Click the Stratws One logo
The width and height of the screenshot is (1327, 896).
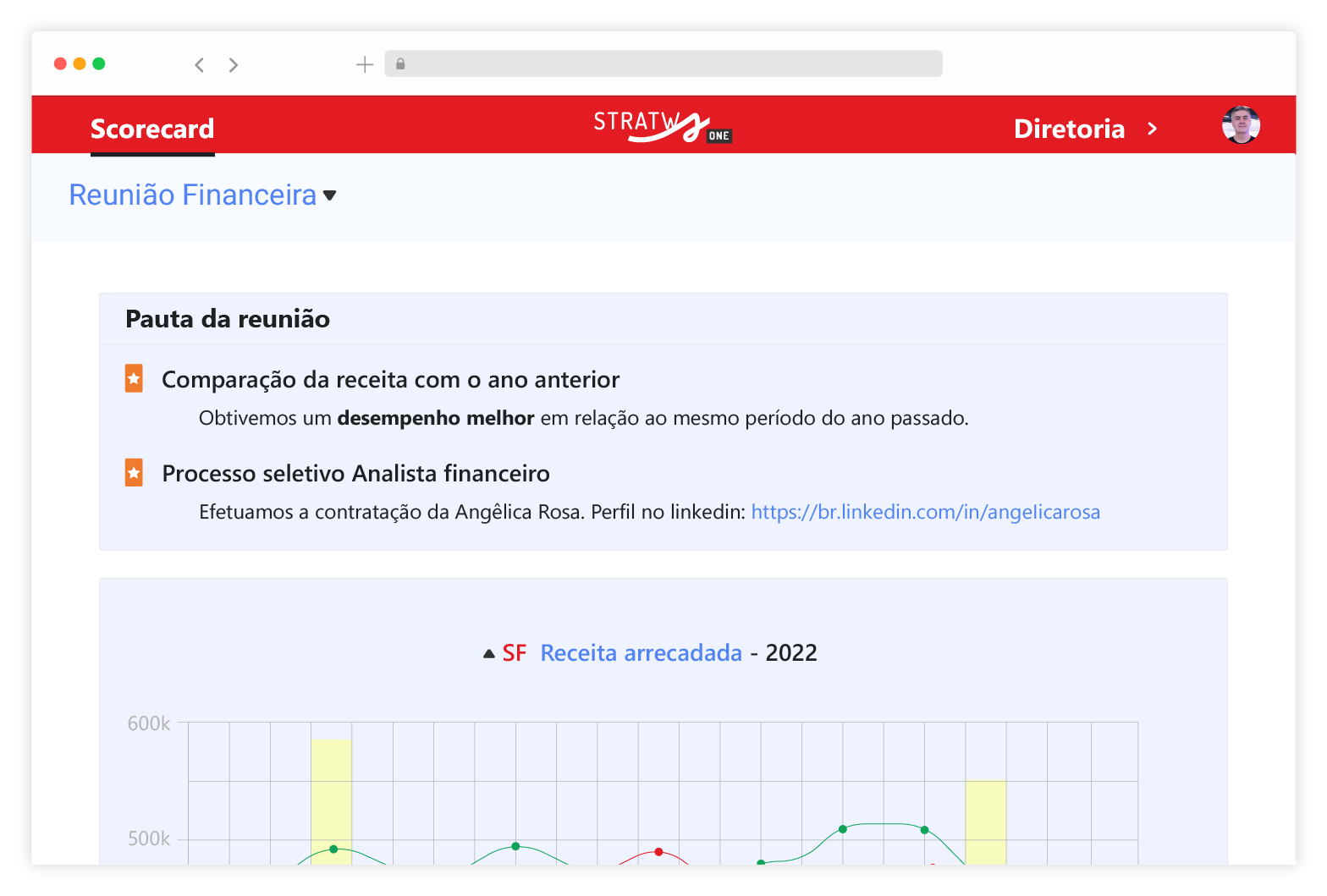(x=663, y=126)
